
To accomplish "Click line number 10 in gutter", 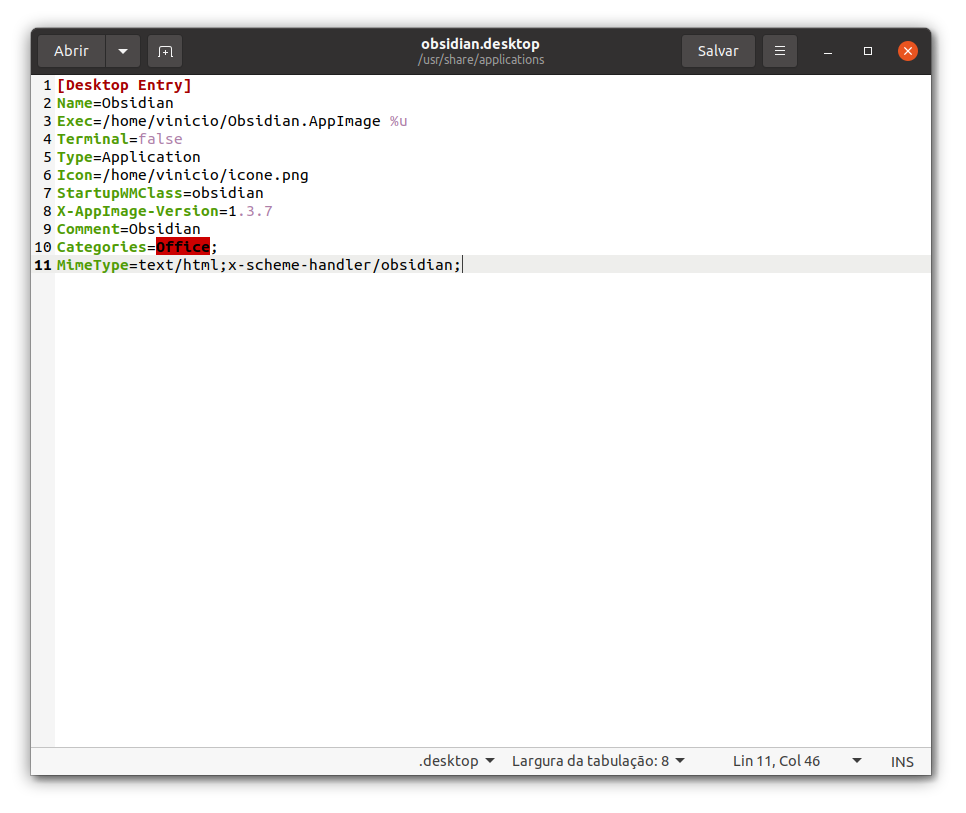I will pyautogui.click(x=43, y=247).
